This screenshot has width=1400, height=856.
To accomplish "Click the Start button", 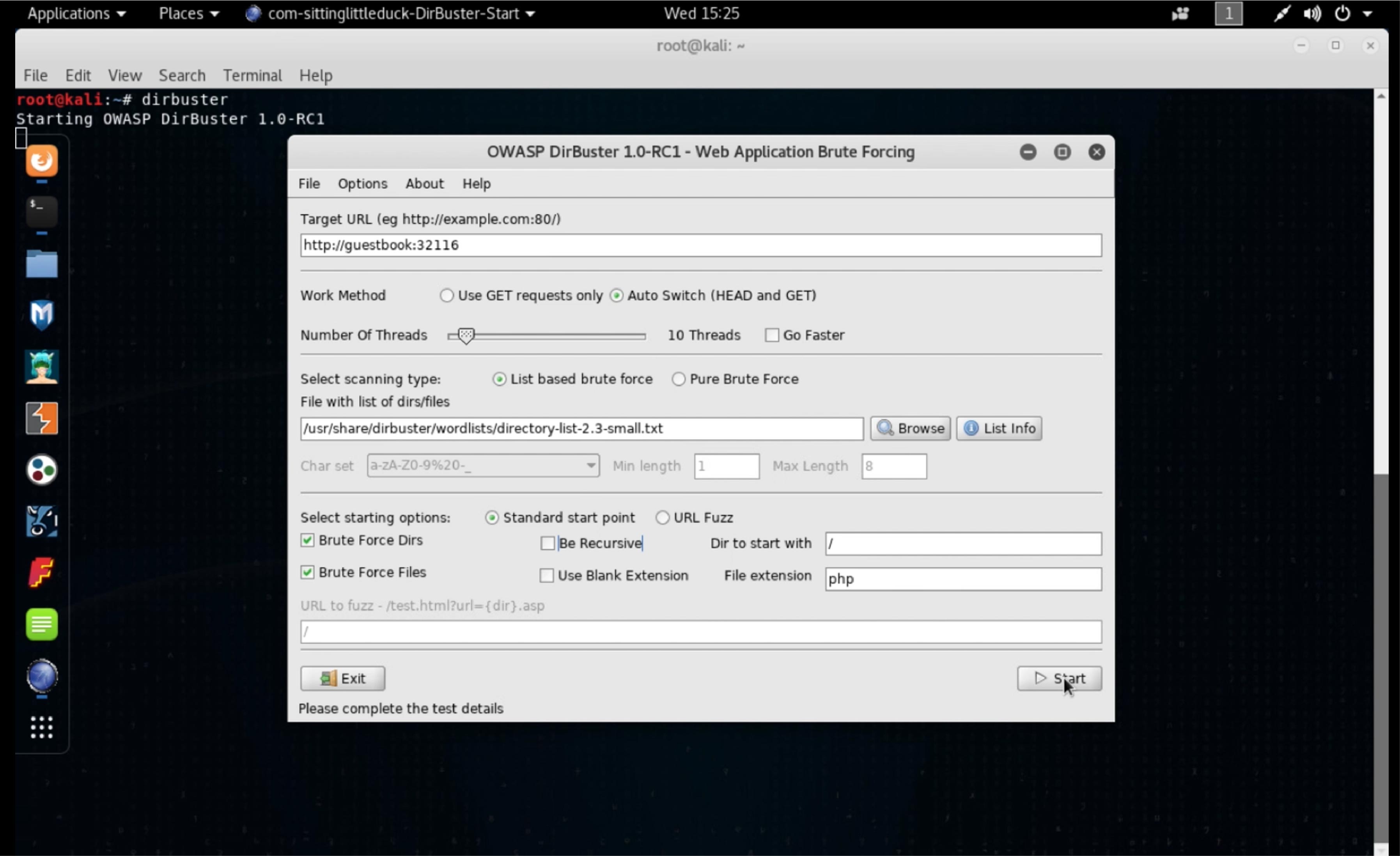I will tap(1059, 678).
